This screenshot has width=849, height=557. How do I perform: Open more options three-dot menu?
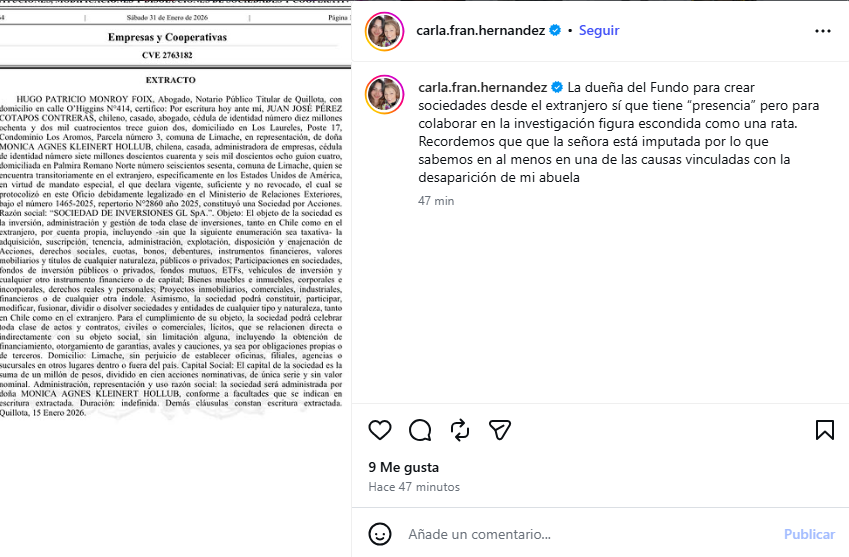pyautogui.click(x=822, y=31)
